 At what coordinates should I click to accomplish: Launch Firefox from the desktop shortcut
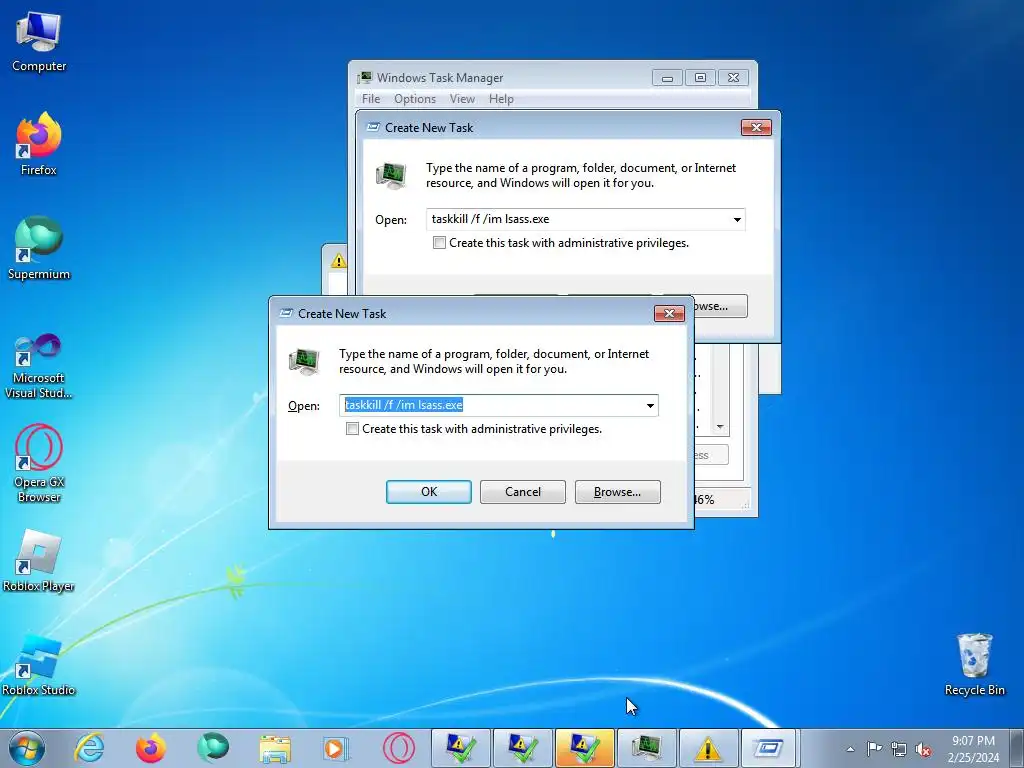39,144
